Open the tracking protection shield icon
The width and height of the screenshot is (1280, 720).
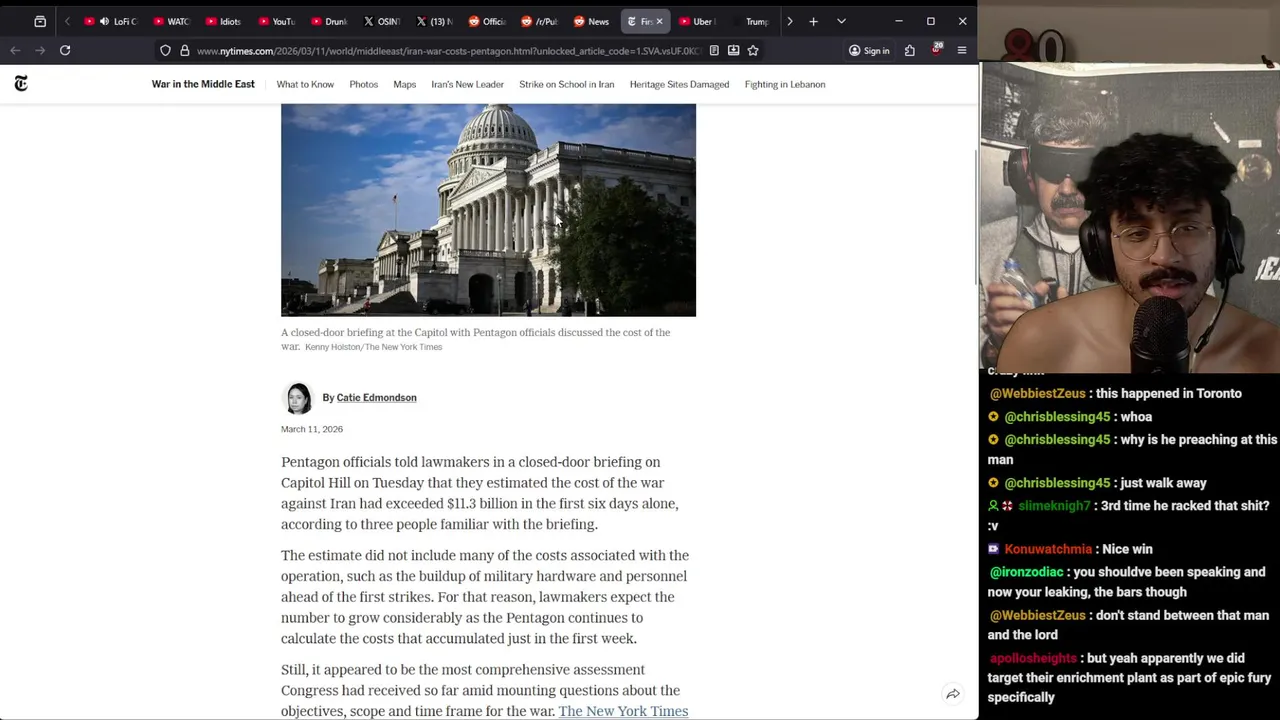[166, 50]
